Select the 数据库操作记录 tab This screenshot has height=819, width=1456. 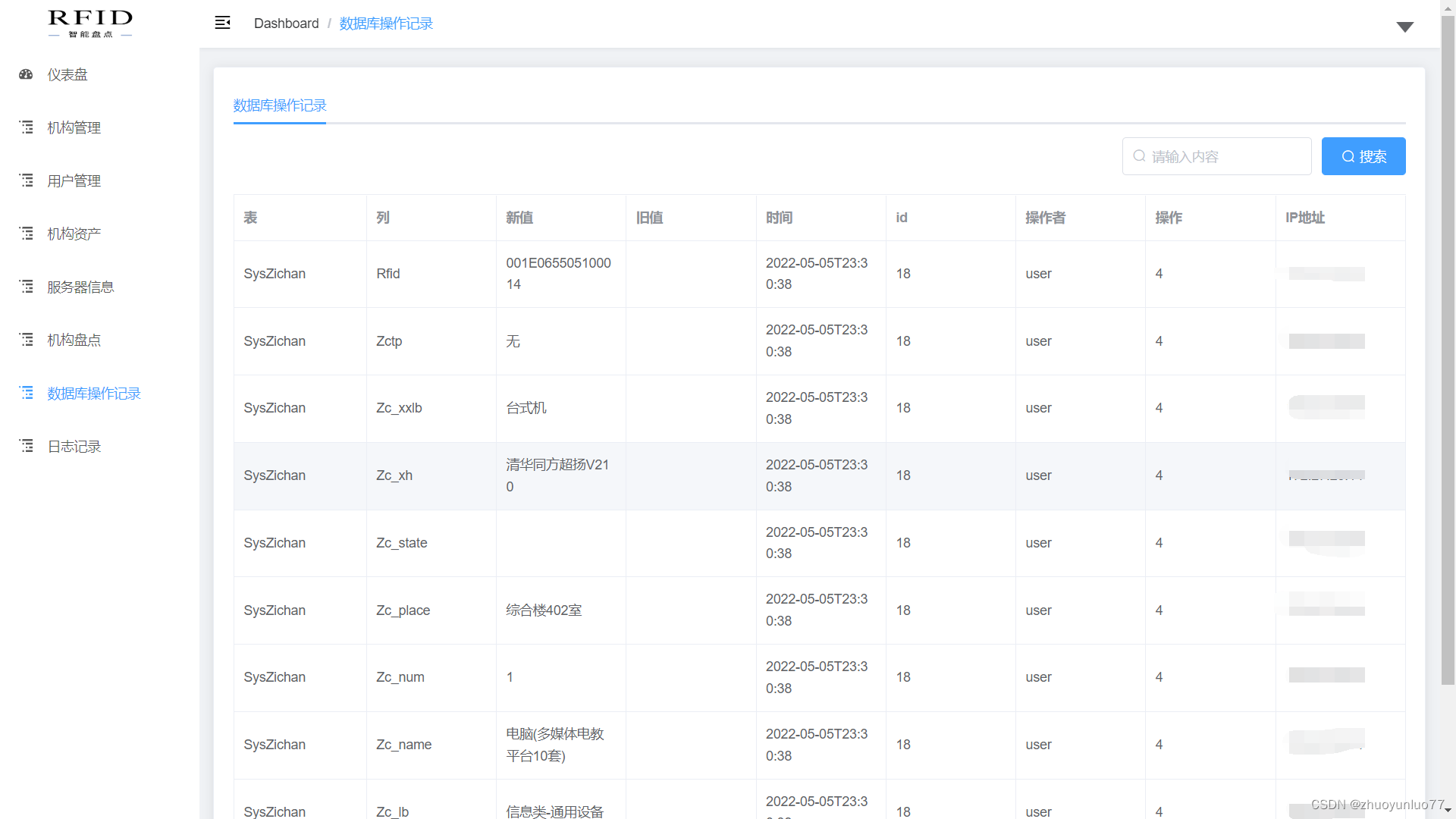(x=279, y=105)
